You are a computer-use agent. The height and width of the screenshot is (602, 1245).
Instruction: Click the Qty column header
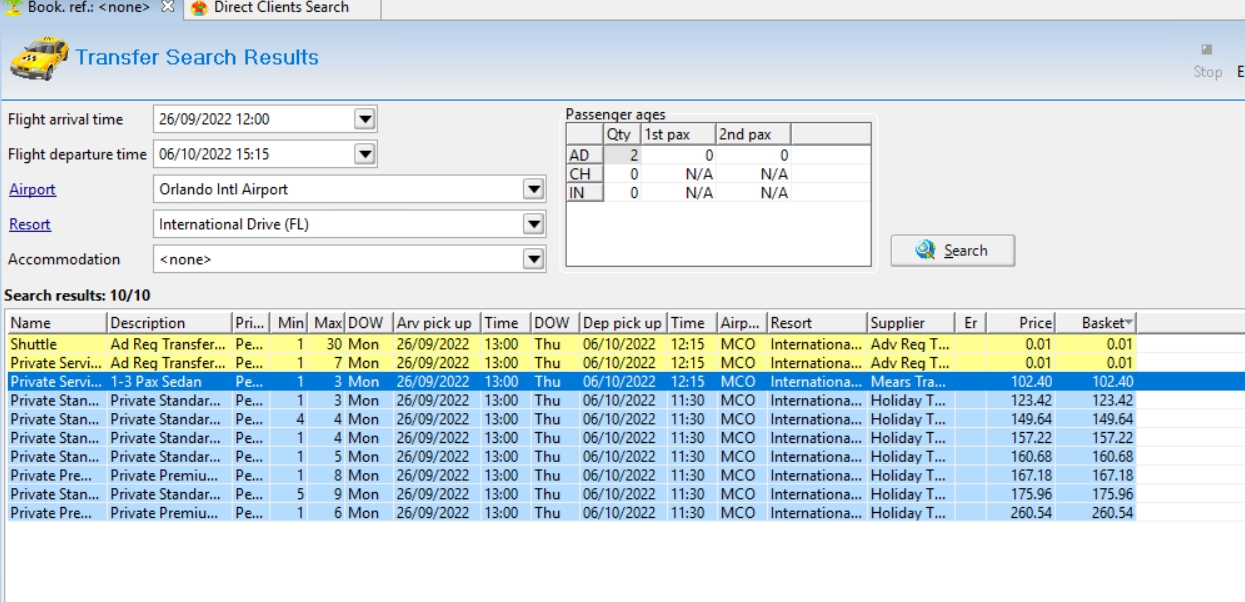[x=622, y=134]
